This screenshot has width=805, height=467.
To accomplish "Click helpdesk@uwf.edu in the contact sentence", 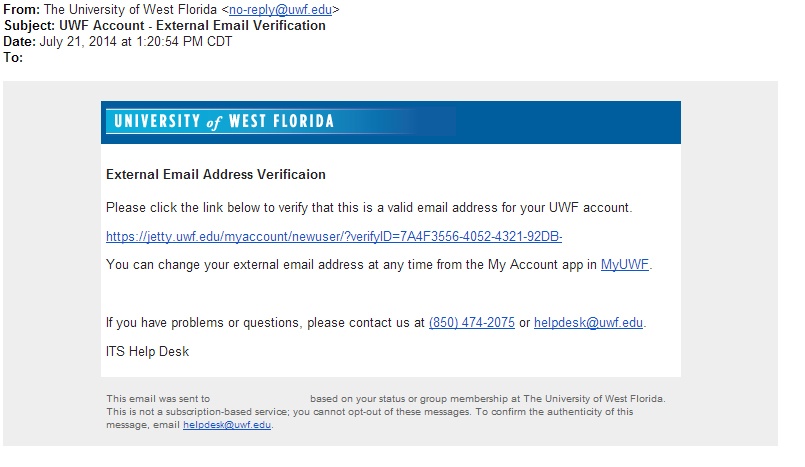I will click(588, 323).
